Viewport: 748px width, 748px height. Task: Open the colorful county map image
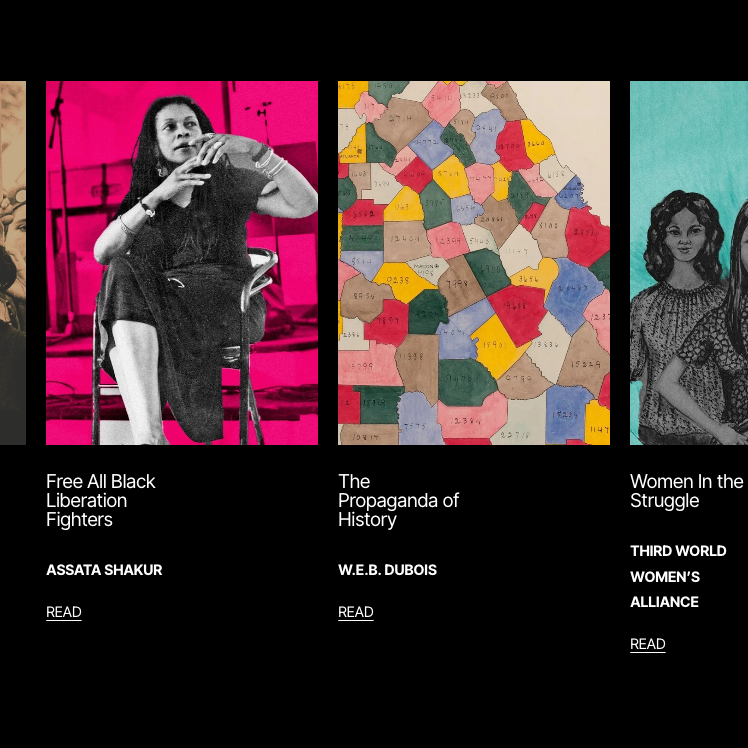click(x=474, y=263)
